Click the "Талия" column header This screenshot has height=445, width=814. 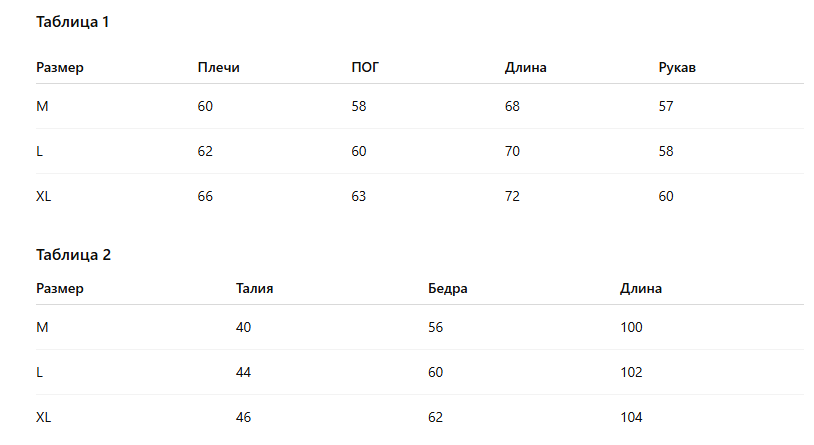(x=255, y=289)
